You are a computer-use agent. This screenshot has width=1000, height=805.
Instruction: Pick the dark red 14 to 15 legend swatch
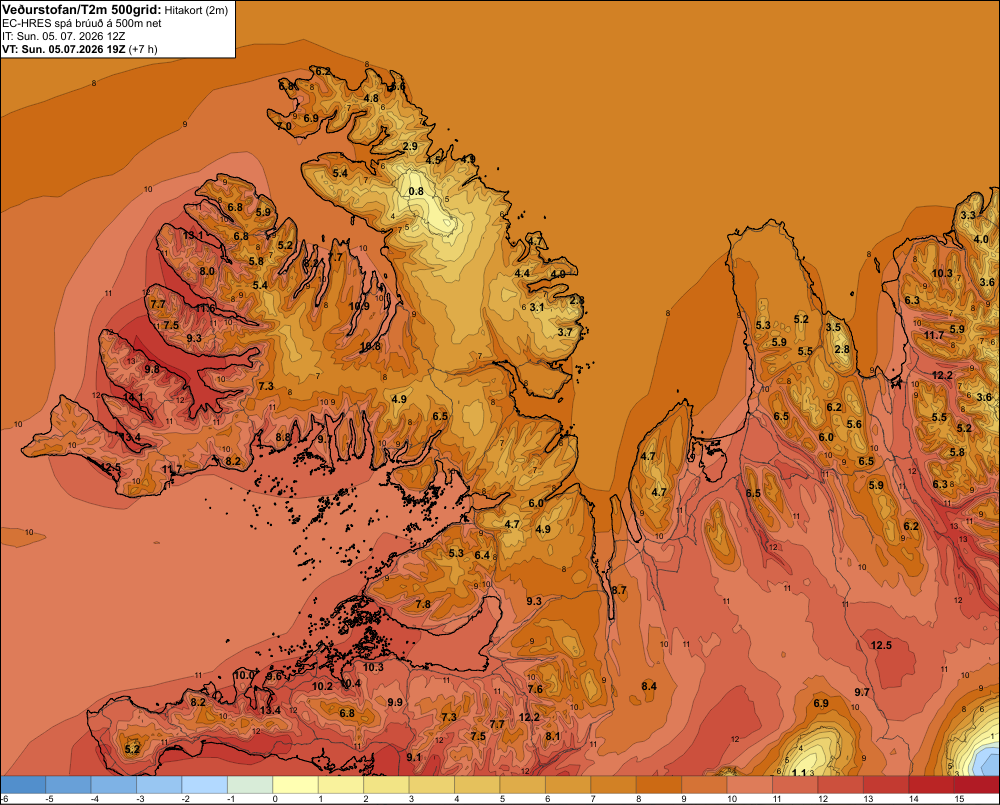coord(930,785)
